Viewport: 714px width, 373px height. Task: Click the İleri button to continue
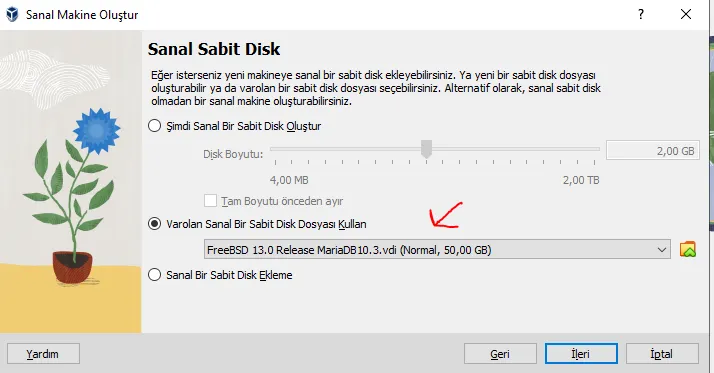pos(581,354)
